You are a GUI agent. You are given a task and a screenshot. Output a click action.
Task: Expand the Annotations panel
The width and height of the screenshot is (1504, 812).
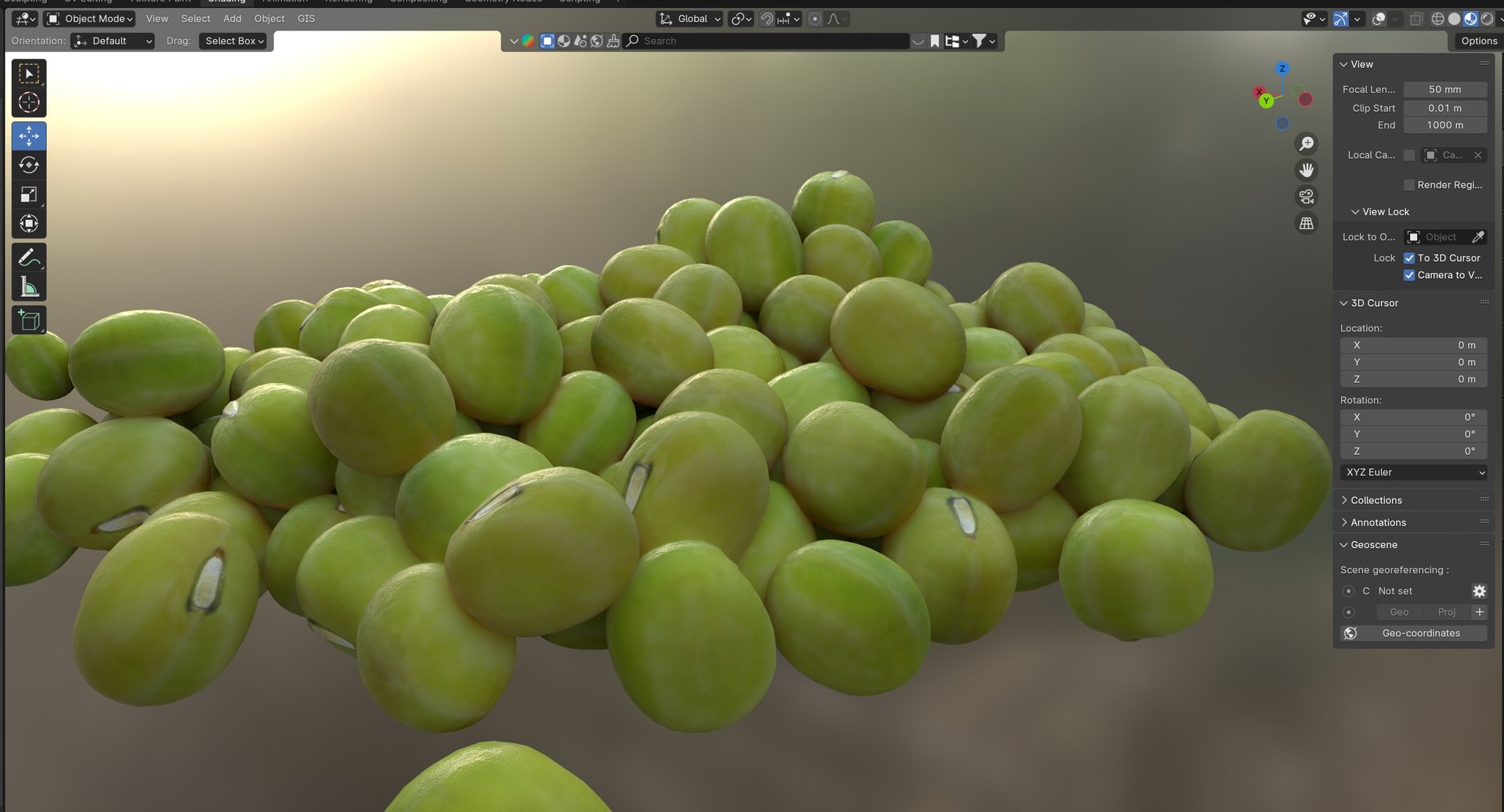1378,522
